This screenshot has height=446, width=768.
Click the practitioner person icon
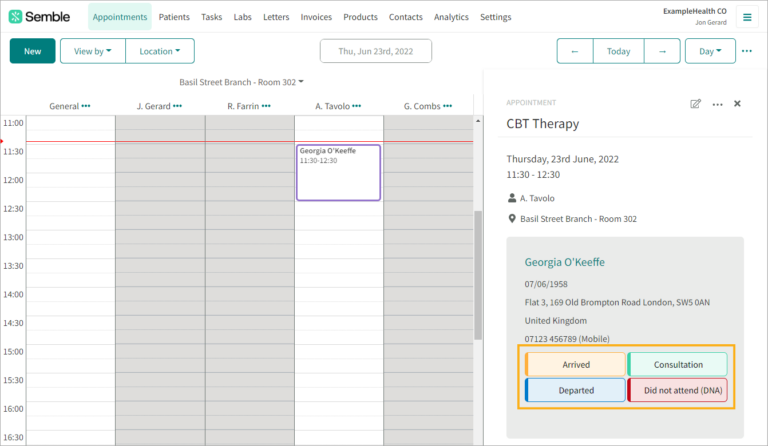pyautogui.click(x=512, y=198)
